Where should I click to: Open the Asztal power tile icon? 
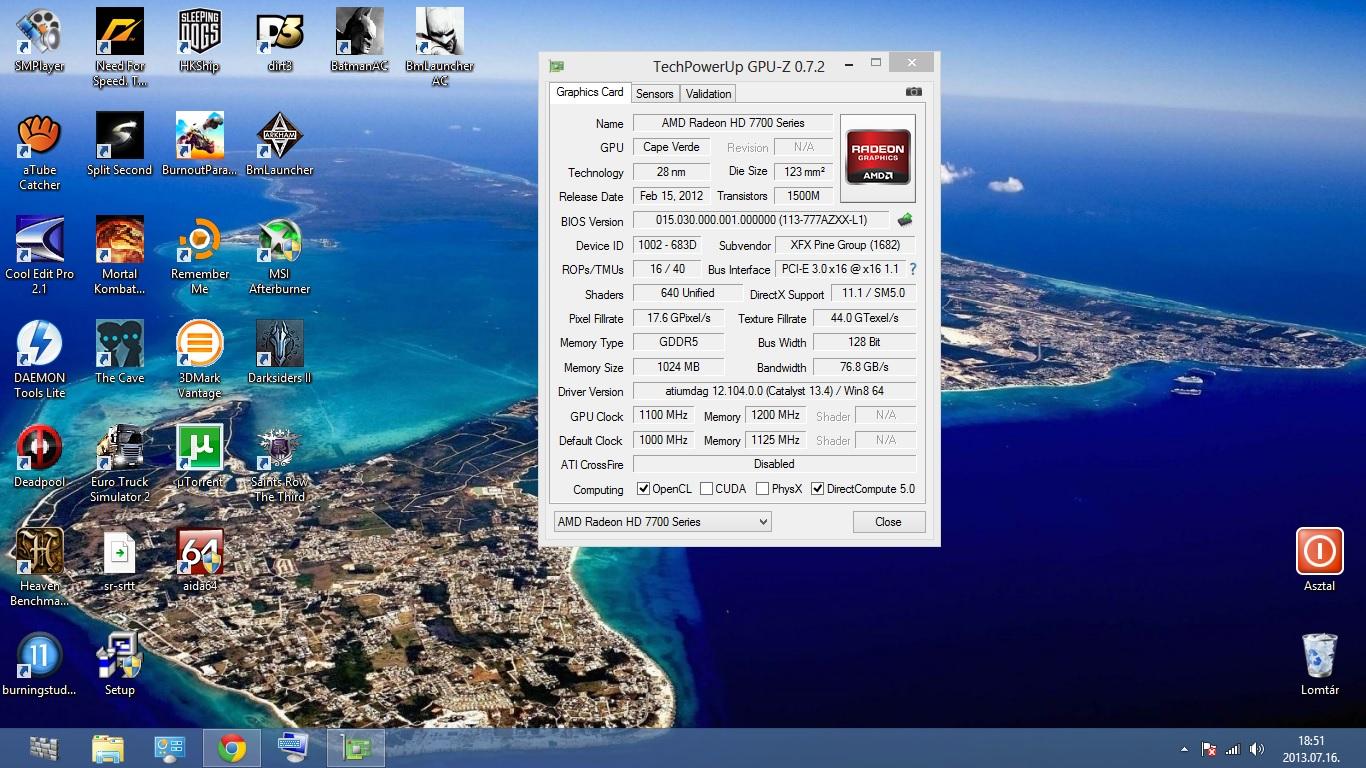tap(1320, 560)
